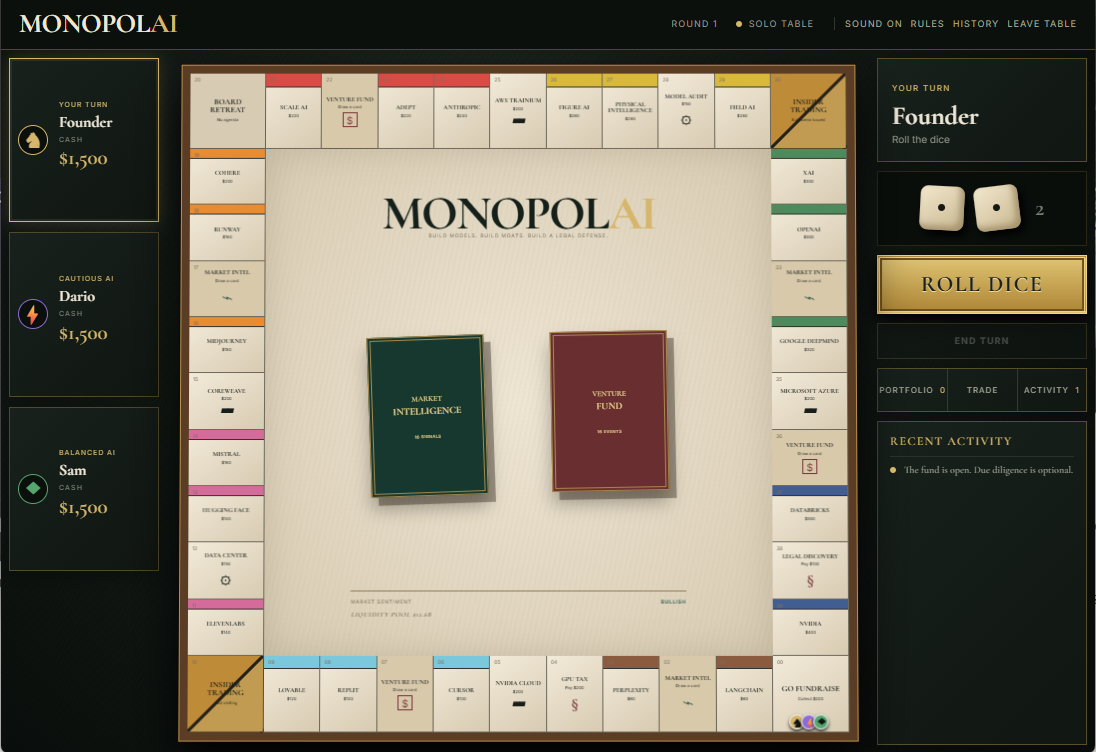Click the Roll Dice button
This screenshot has height=752, width=1096.
point(981,284)
